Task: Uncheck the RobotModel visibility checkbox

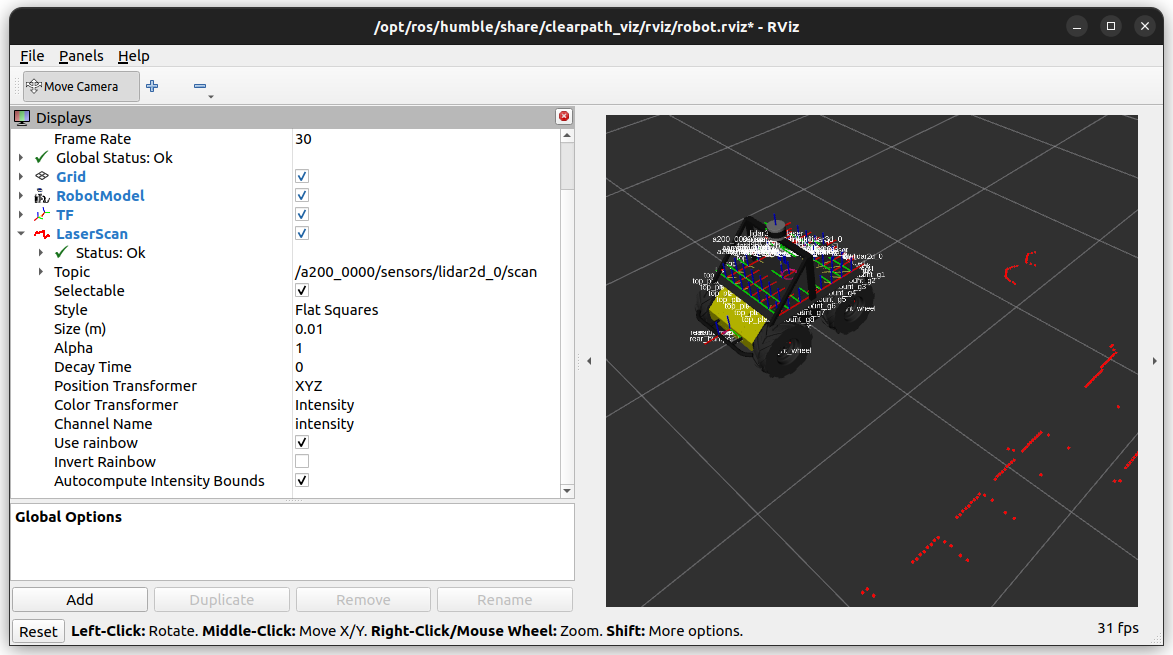Action: click(x=302, y=196)
